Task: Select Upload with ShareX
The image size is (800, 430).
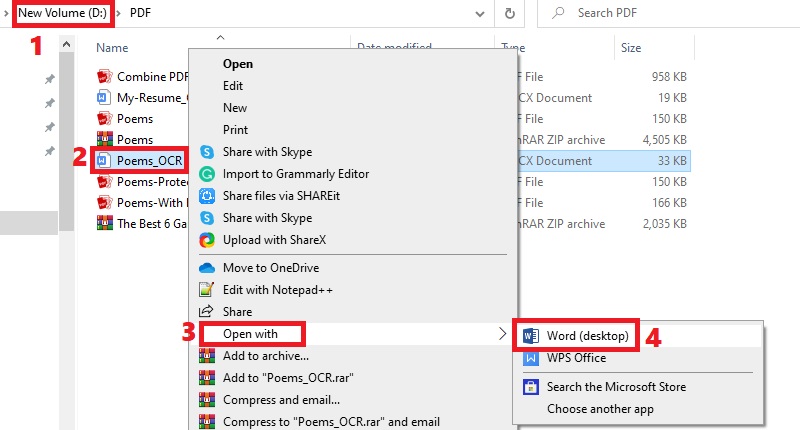Action: click(274, 240)
